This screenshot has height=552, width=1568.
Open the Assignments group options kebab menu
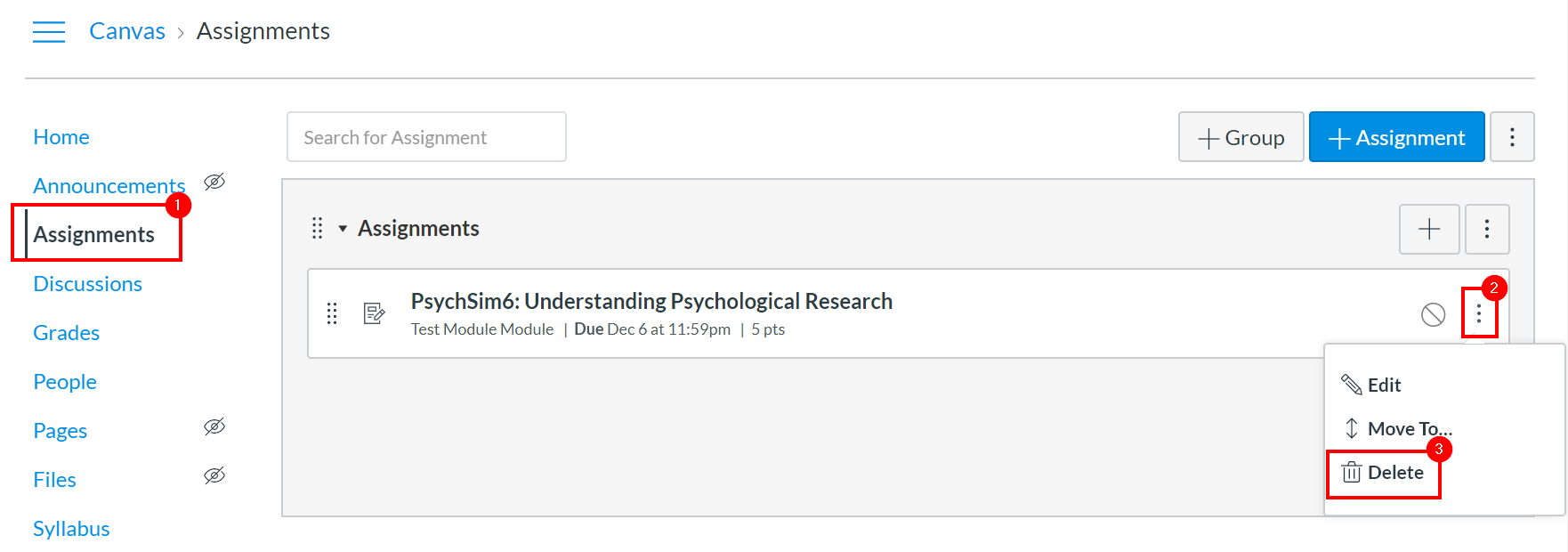point(1487,229)
